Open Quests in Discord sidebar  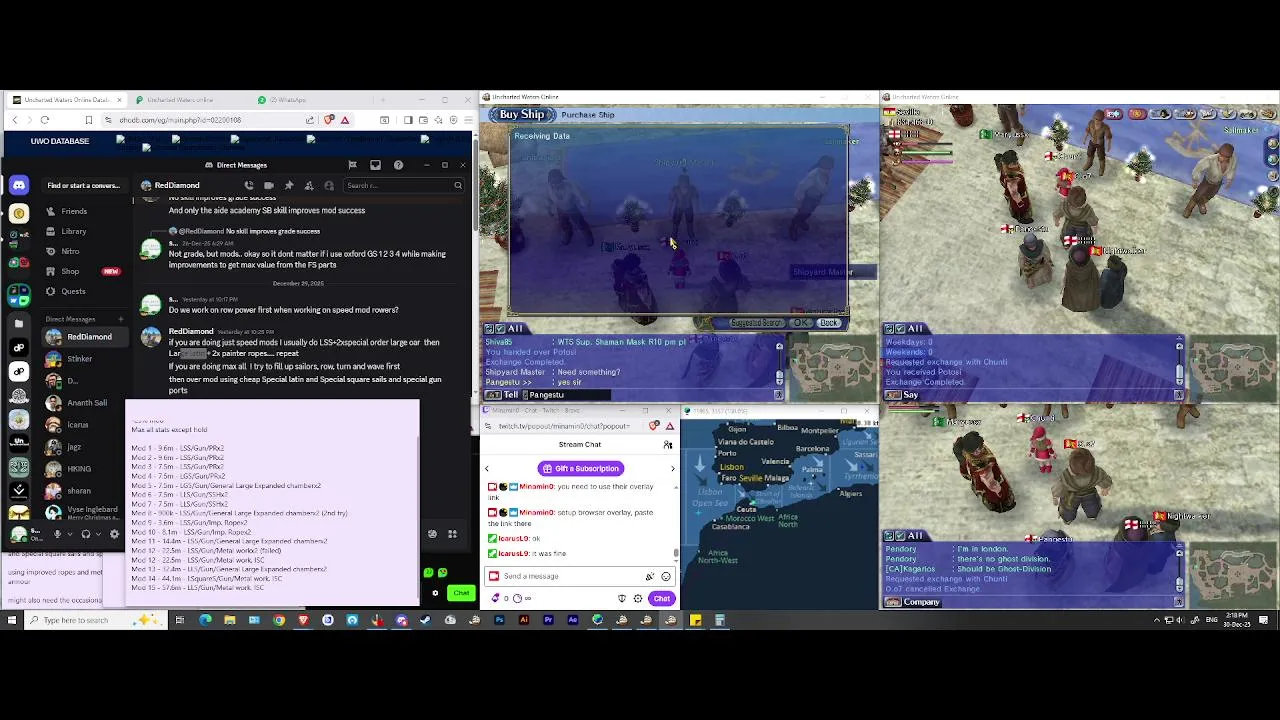[x=73, y=291]
